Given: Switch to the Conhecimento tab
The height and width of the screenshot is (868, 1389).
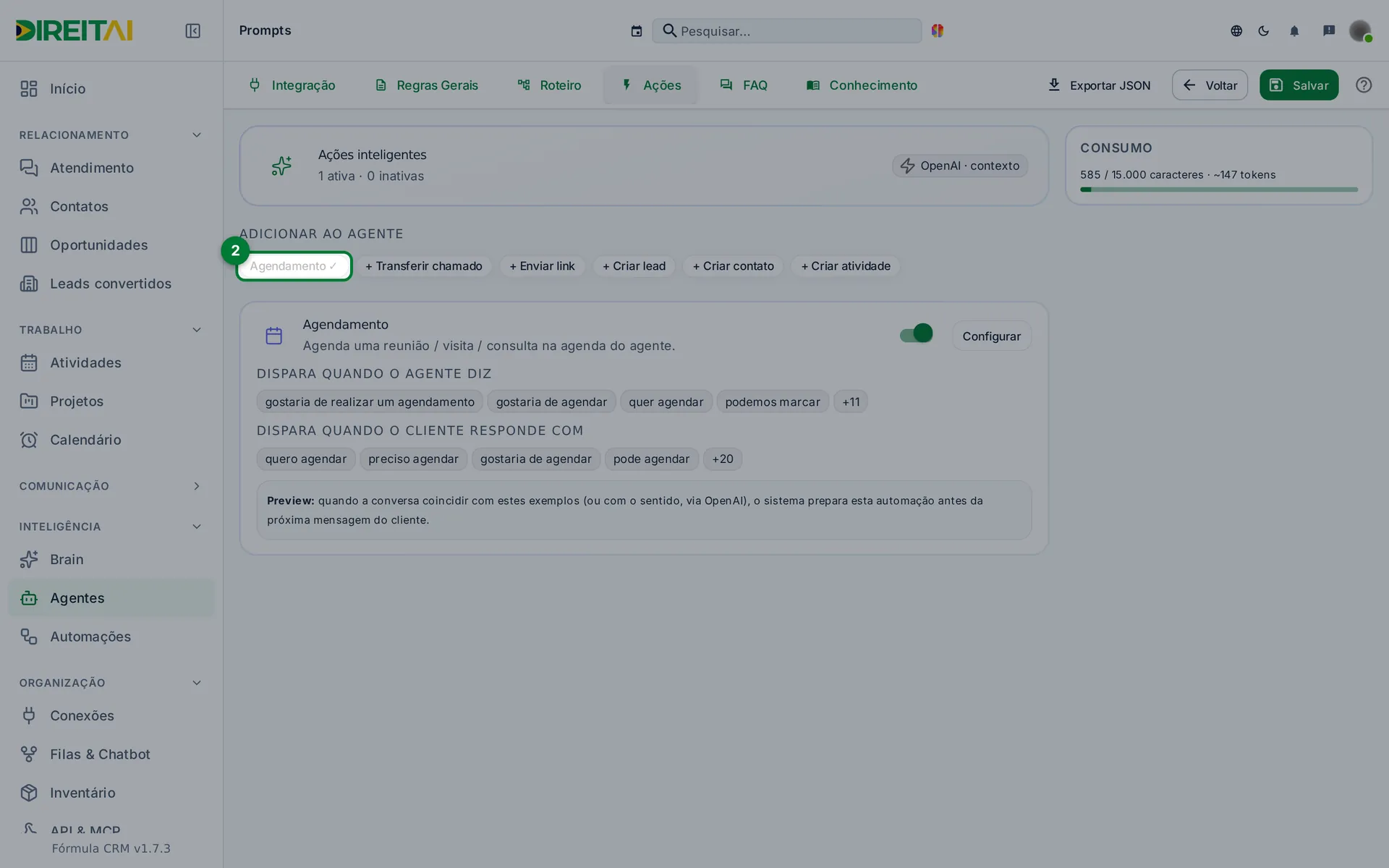Looking at the screenshot, I should [862, 85].
